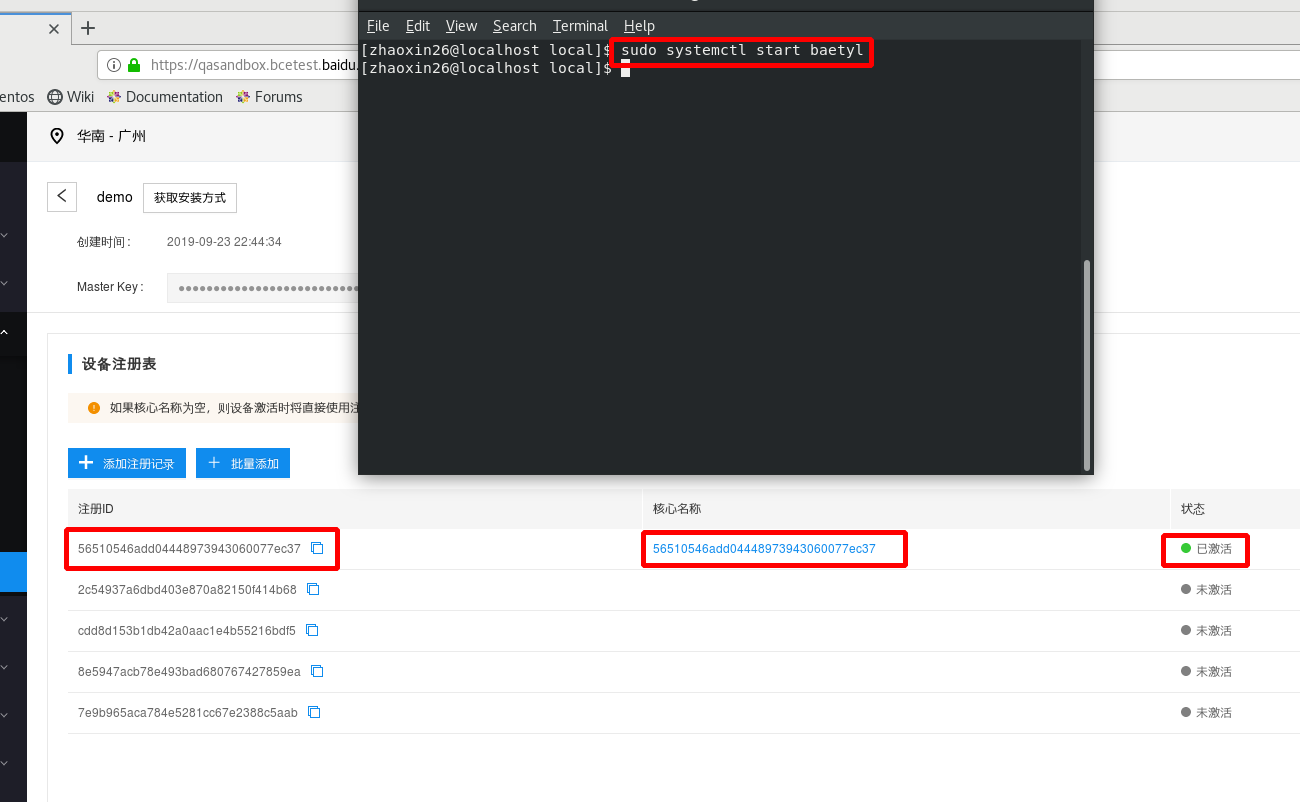Open the terminal Terminal menu
The image size is (1300, 802).
(x=580, y=26)
